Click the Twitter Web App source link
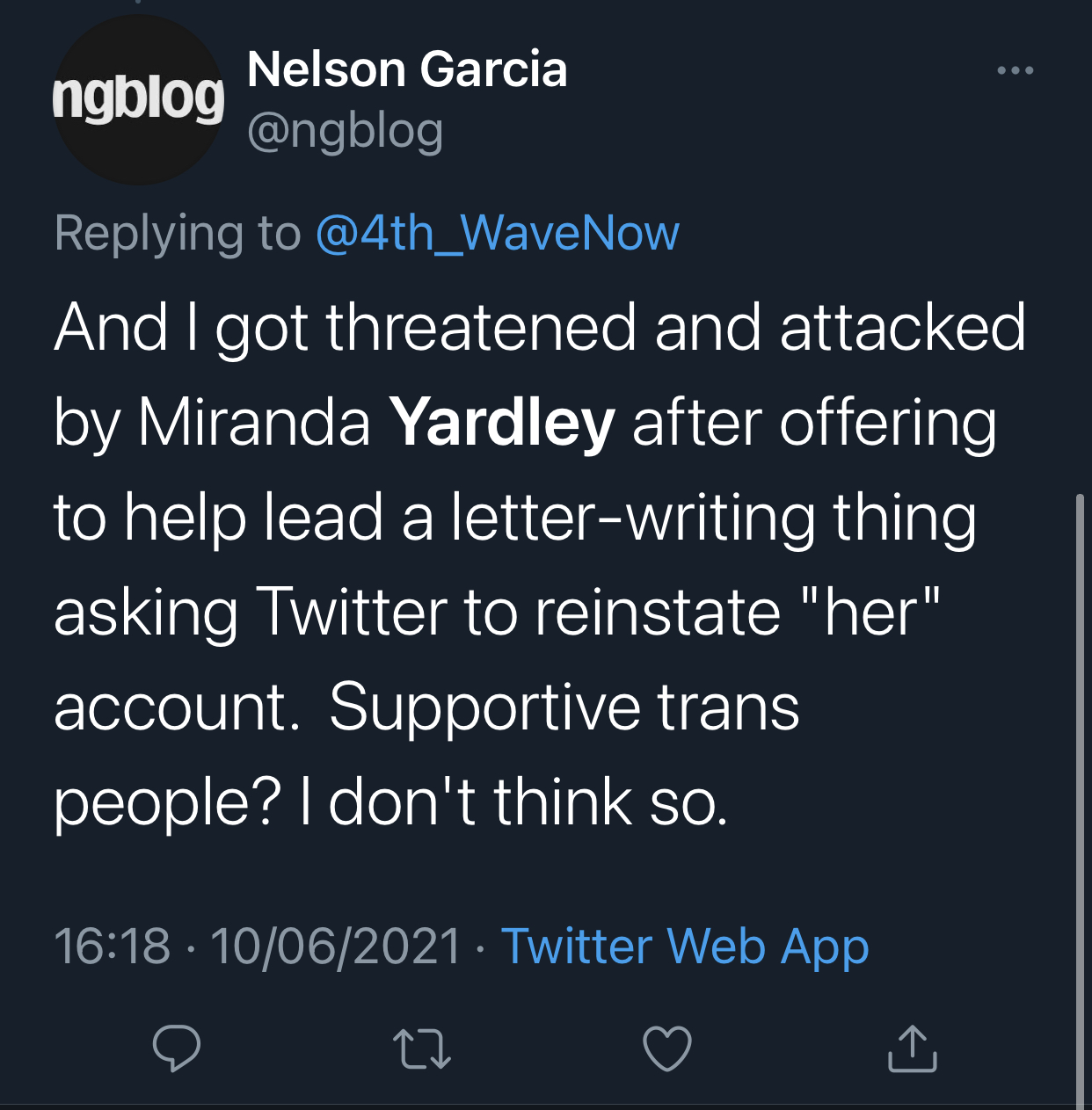 pyautogui.click(x=685, y=947)
